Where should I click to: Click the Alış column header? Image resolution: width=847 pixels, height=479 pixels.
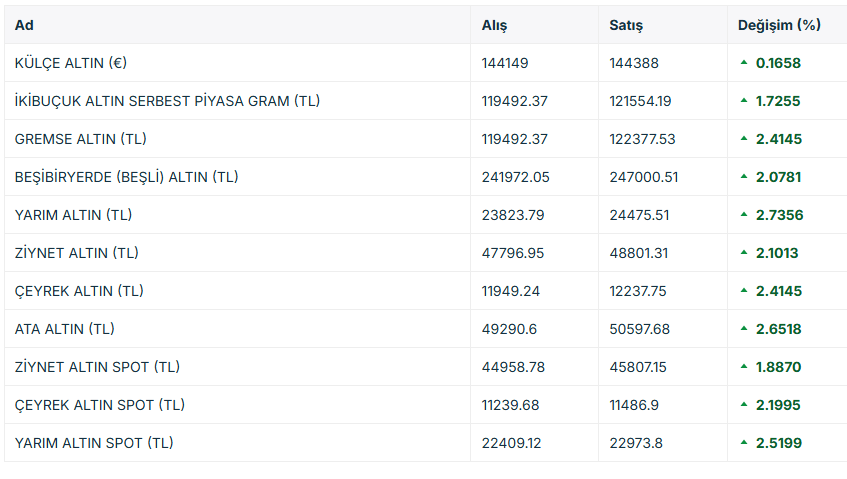494,25
